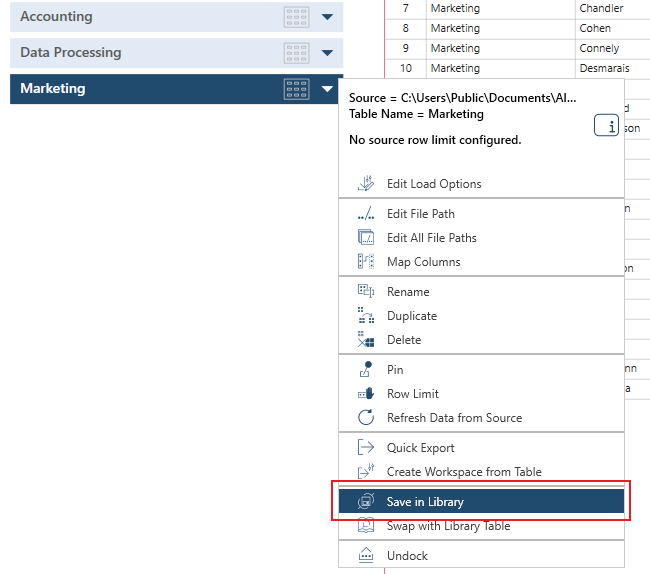650x574 pixels.
Task: Choose Row Limit
Action: [481, 394]
